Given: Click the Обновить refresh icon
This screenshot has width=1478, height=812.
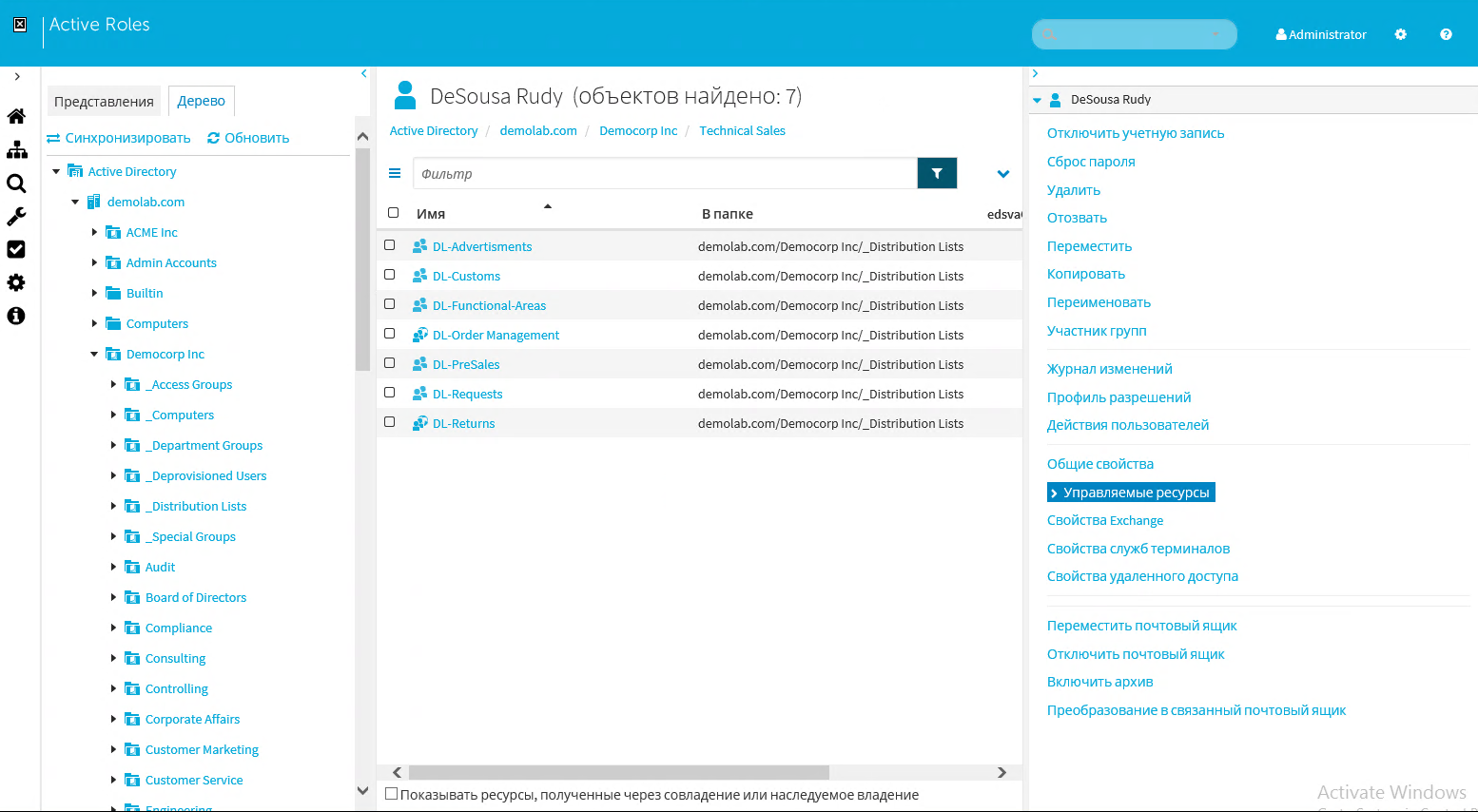Looking at the screenshot, I should 214,138.
